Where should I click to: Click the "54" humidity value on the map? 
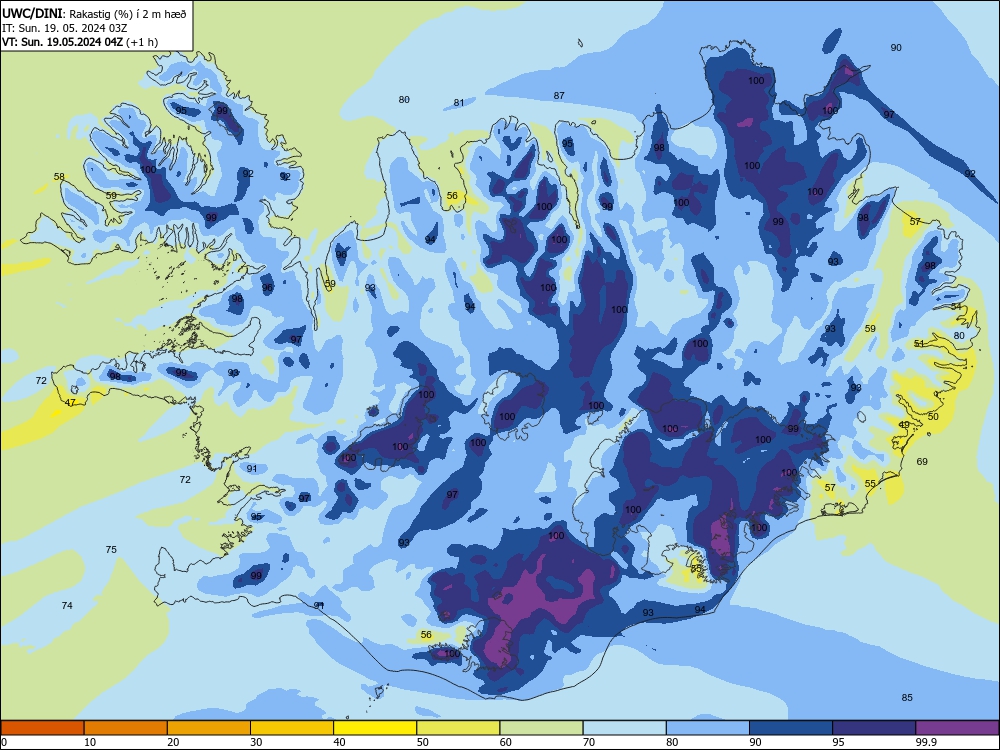pyautogui.click(x=956, y=307)
